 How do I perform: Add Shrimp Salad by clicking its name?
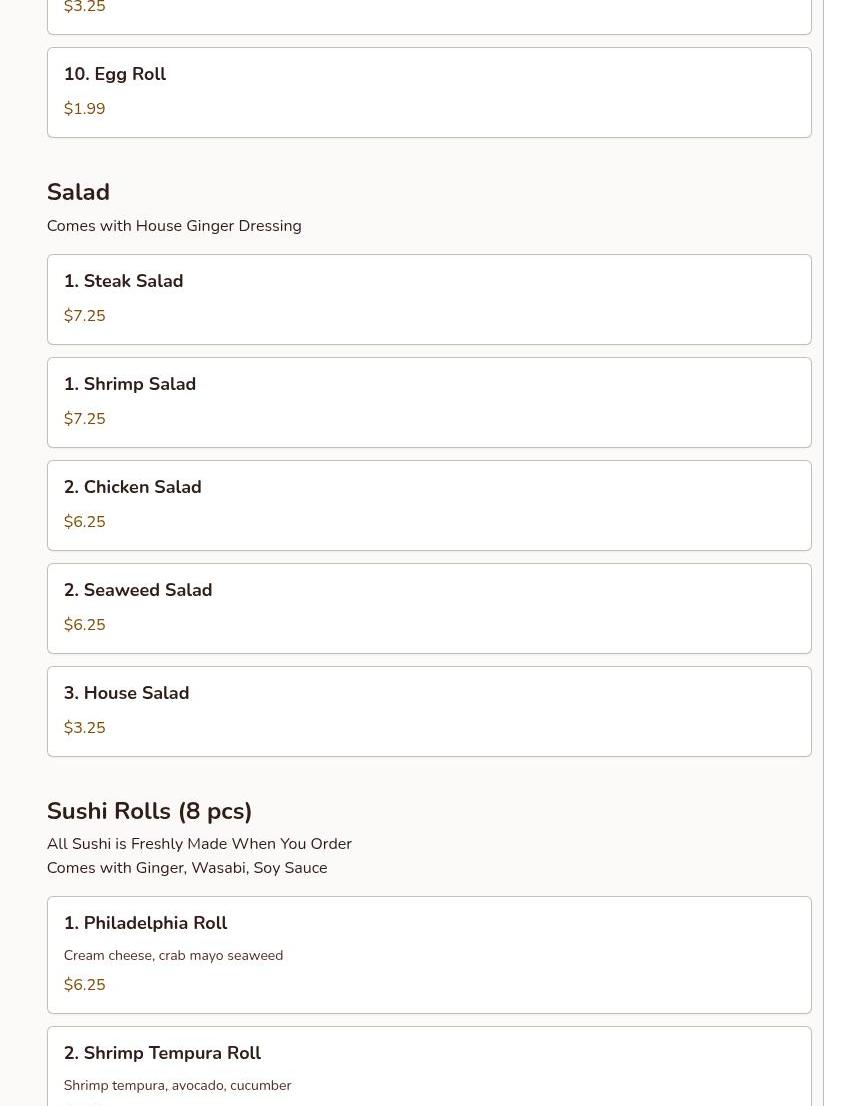point(129,384)
